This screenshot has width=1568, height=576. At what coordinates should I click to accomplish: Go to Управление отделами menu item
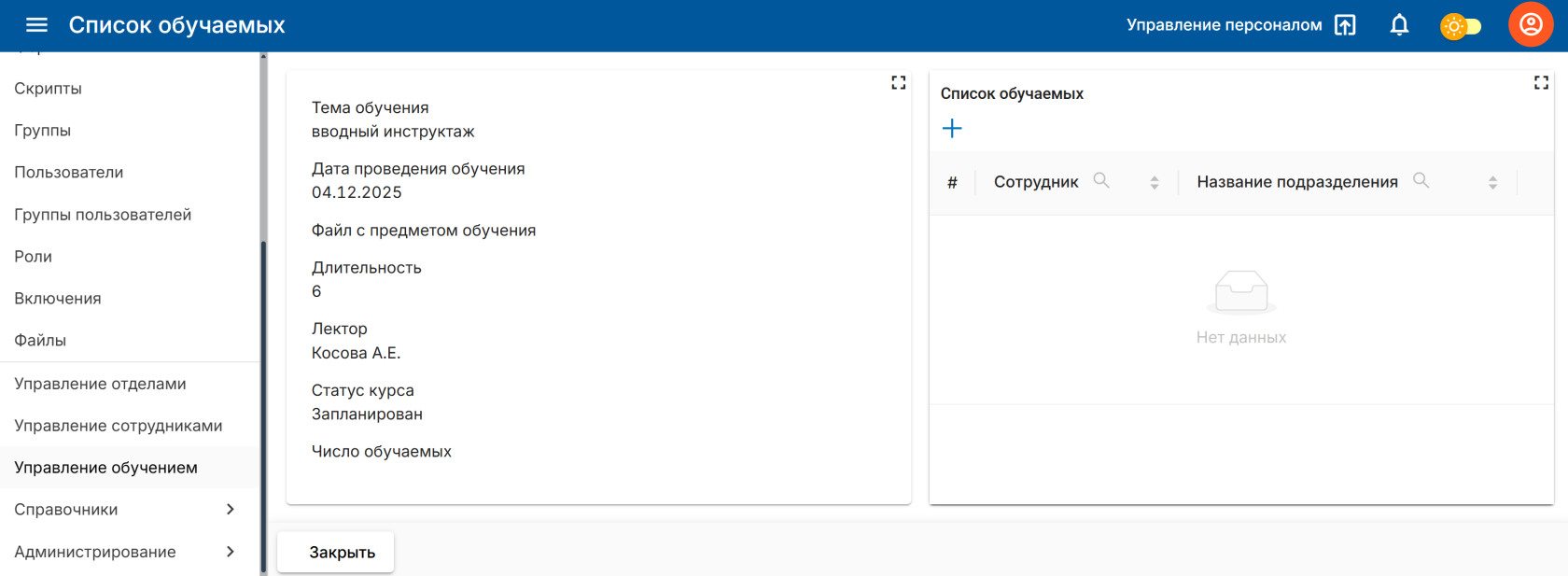[x=100, y=384]
